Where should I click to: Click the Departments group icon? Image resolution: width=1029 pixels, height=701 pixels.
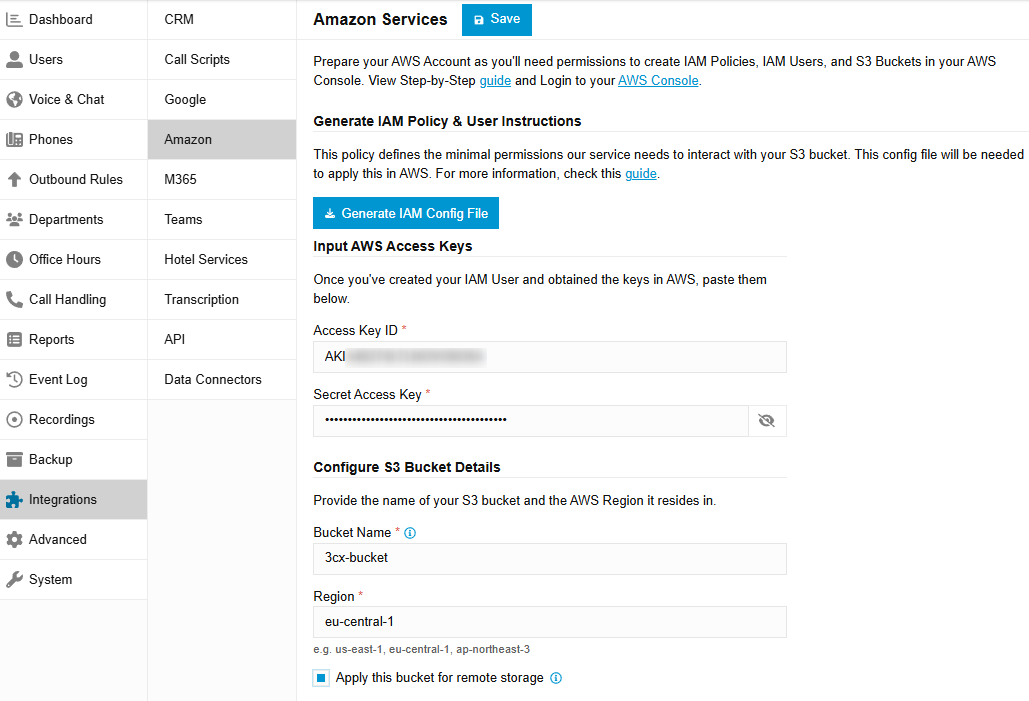[x=14, y=220]
